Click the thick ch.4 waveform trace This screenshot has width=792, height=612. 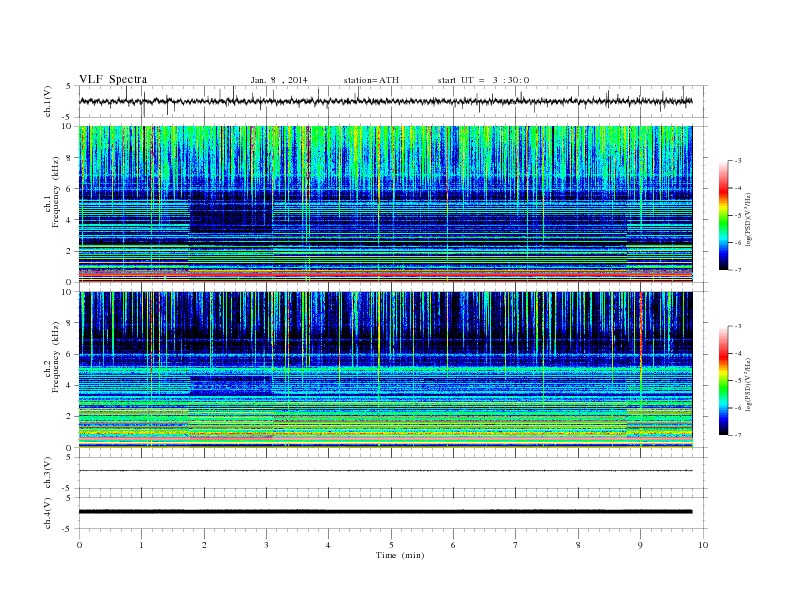coord(385,512)
